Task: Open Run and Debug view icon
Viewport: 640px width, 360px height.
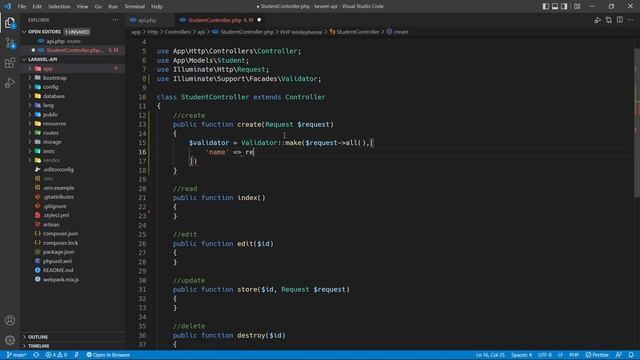Action: 10,83
